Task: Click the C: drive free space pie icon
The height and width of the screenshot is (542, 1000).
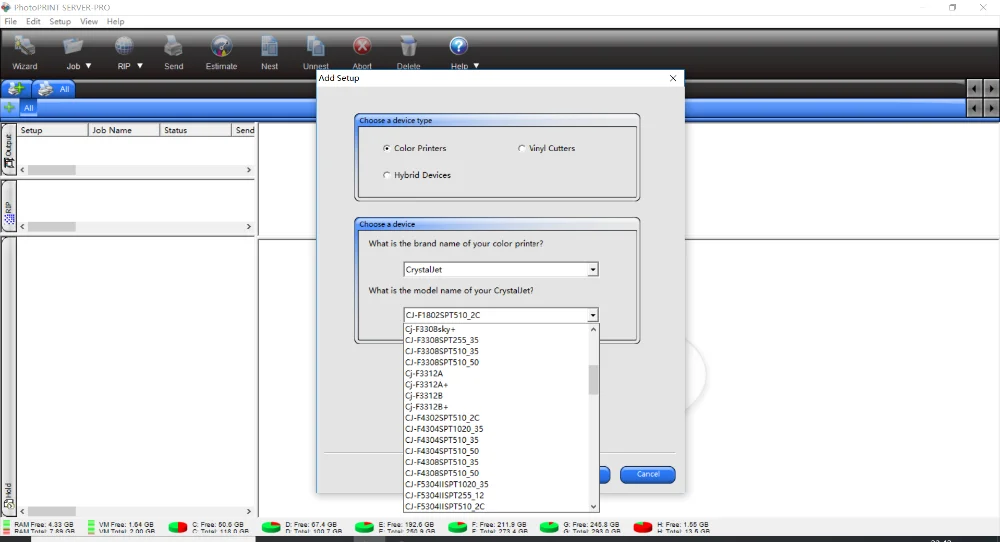Action: coord(178,527)
